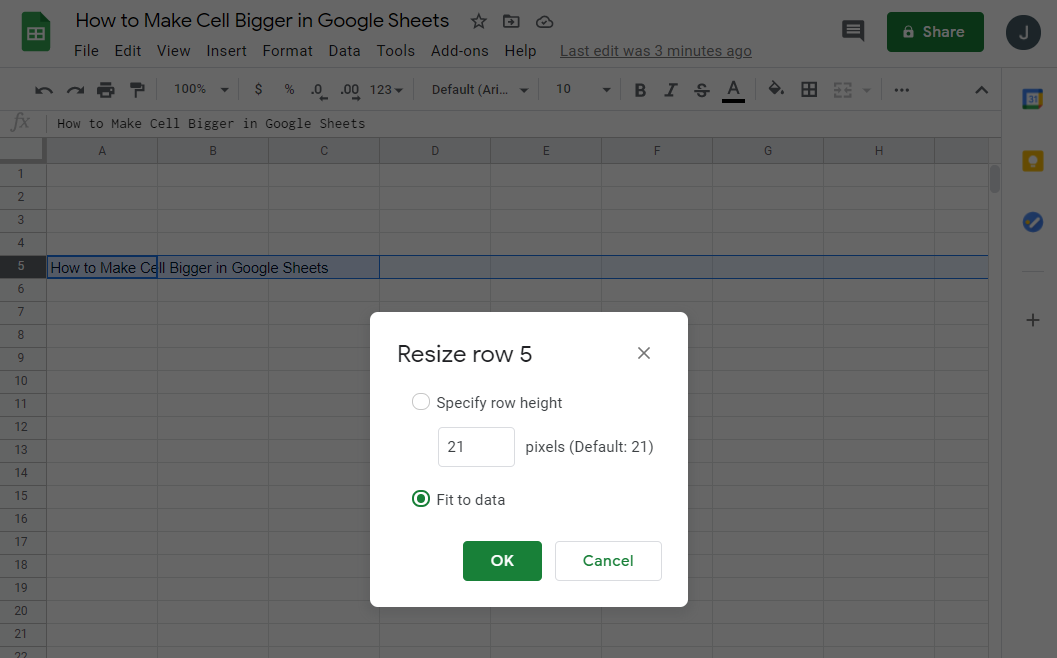1057x658 pixels.
Task: Open the zoom 100% dropdown
Action: point(201,90)
